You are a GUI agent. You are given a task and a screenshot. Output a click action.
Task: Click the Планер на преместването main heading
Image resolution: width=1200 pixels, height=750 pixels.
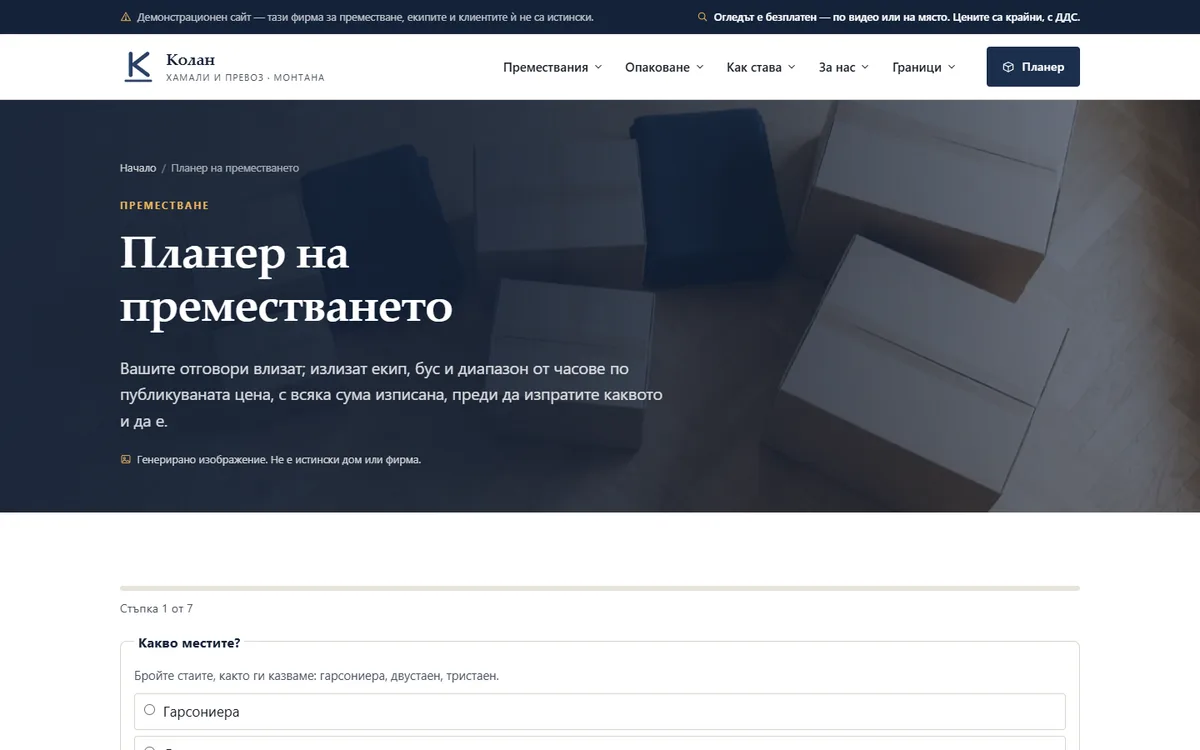[x=286, y=280]
